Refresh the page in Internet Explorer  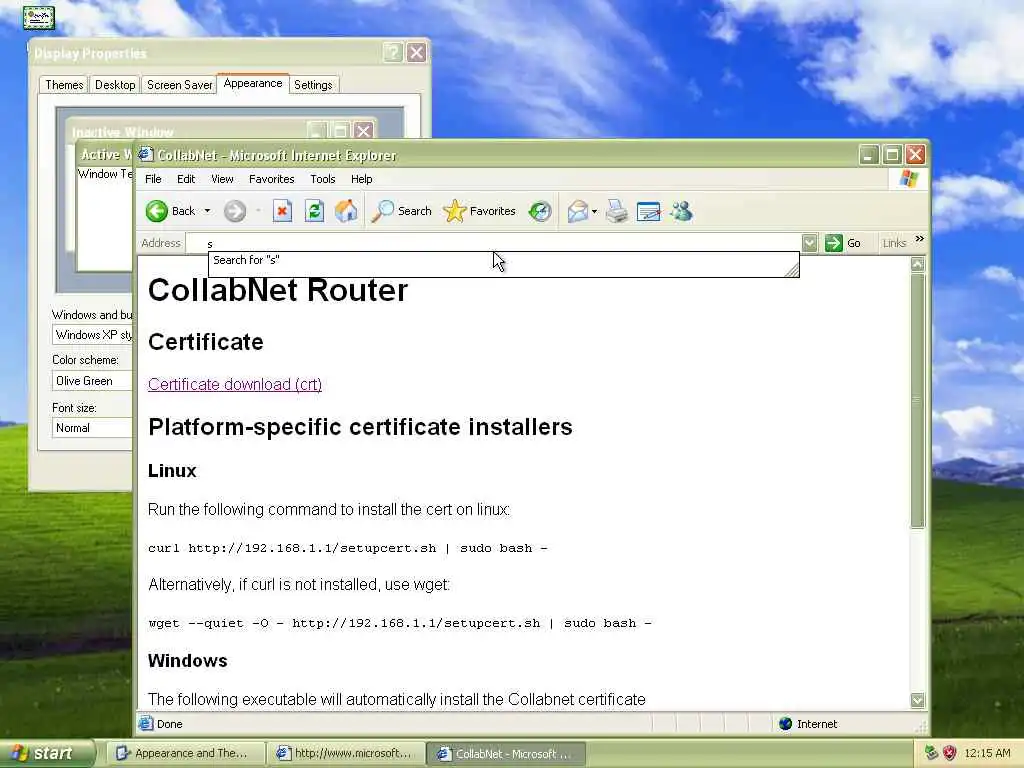pyautogui.click(x=314, y=211)
